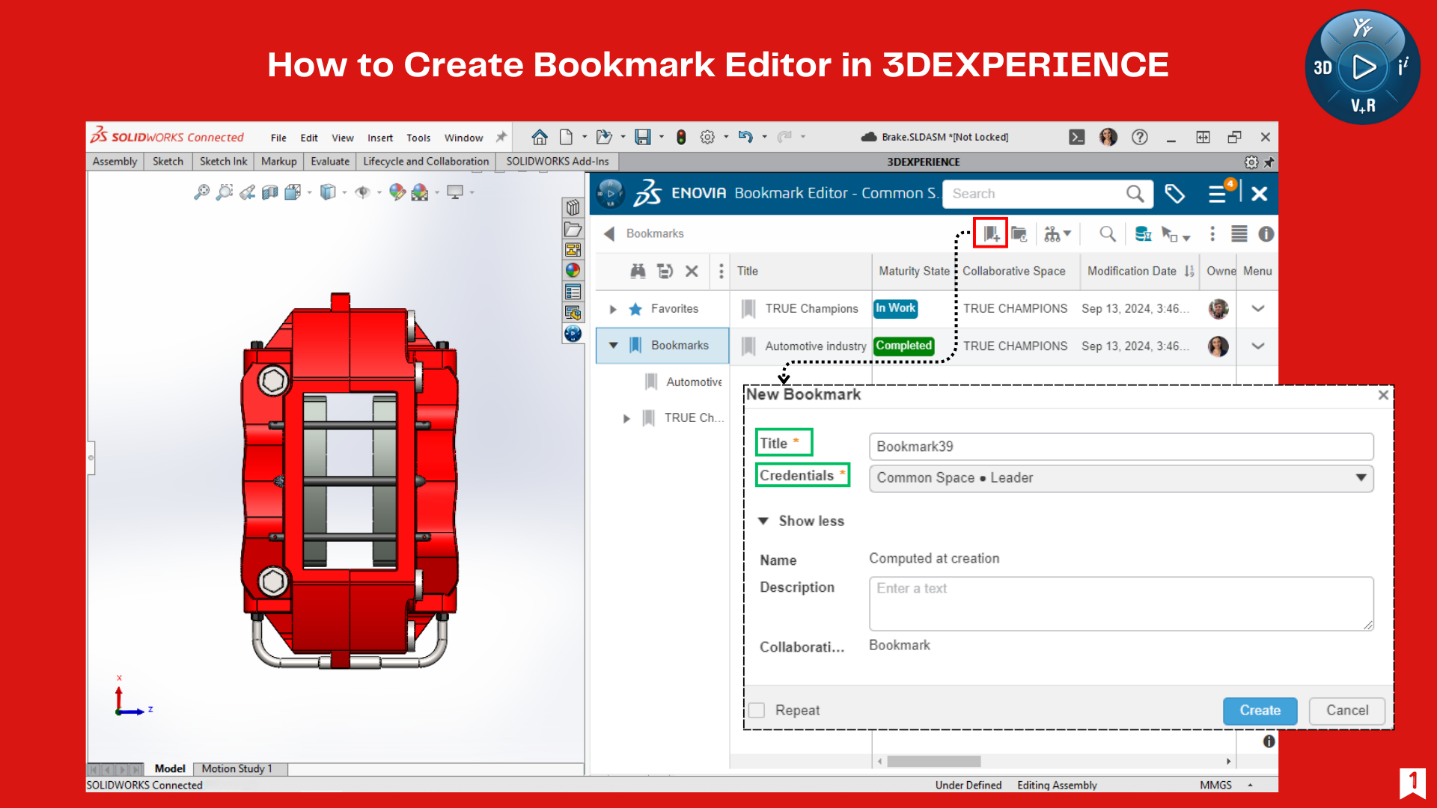Viewport: 1437px width, 808px height.
Task: Click the list view lines icon
Action: (1239, 234)
